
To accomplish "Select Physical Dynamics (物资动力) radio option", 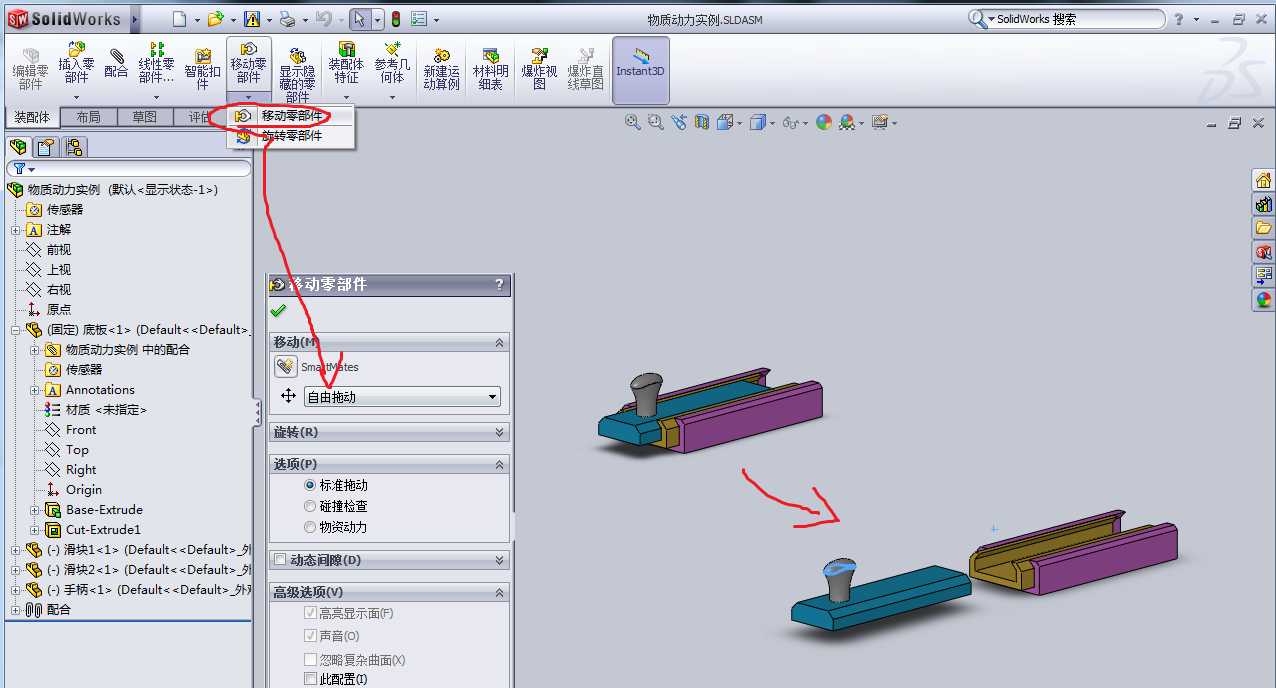I will [310, 527].
